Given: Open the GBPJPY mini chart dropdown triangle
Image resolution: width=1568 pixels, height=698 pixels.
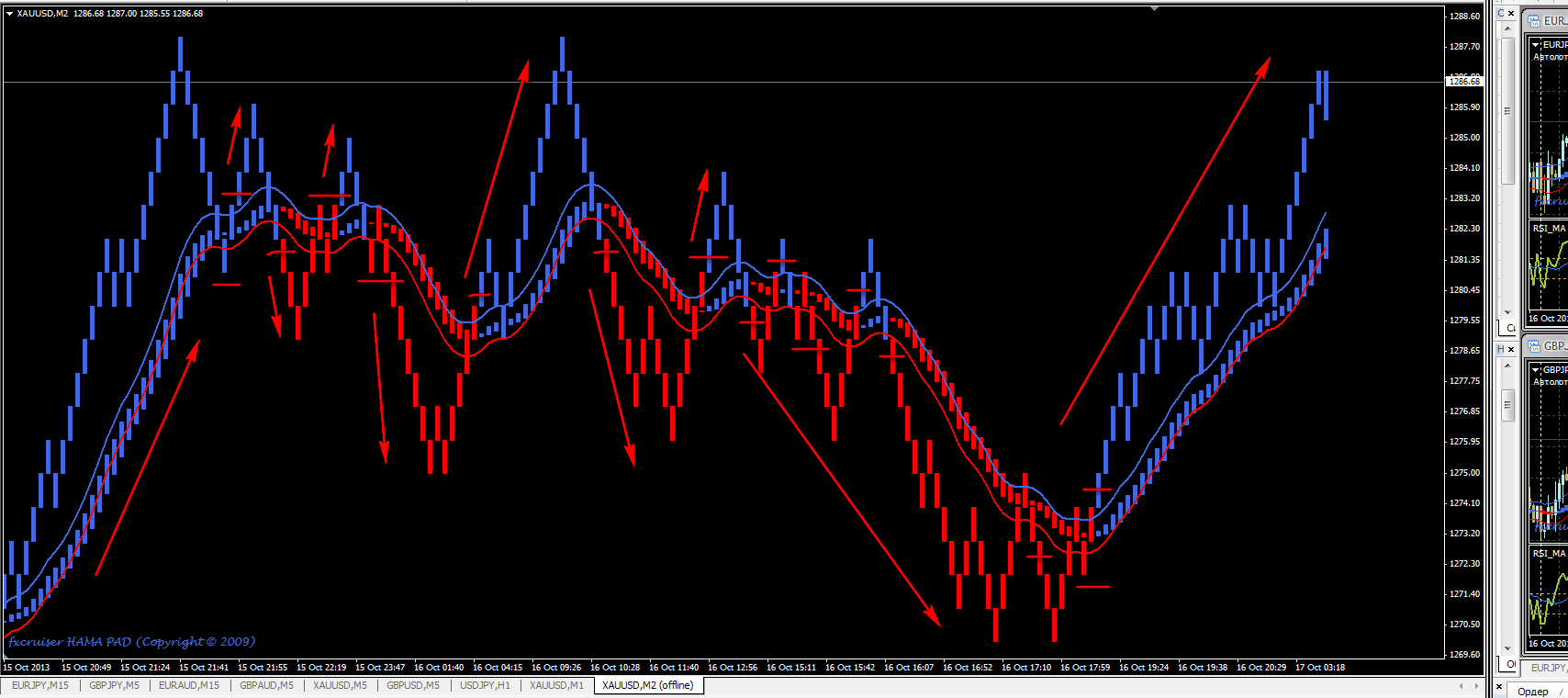Looking at the screenshot, I should (x=1535, y=370).
